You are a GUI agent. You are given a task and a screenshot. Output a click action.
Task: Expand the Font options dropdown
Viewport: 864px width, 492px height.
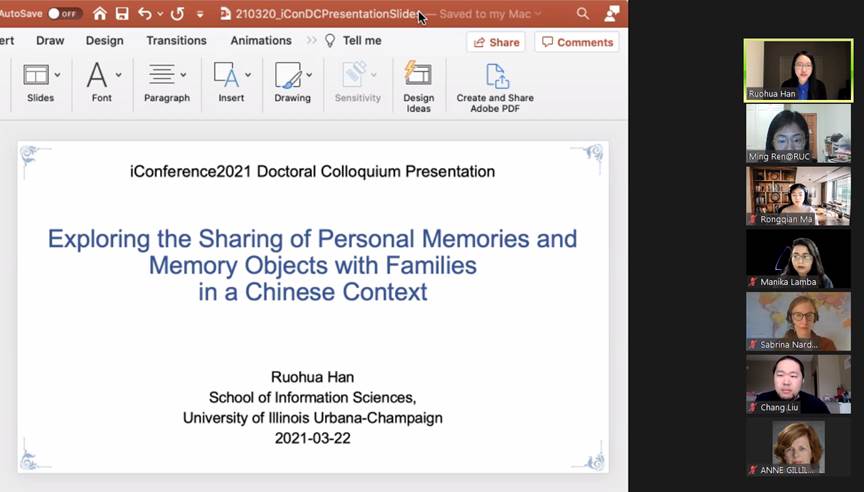pos(102,84)
